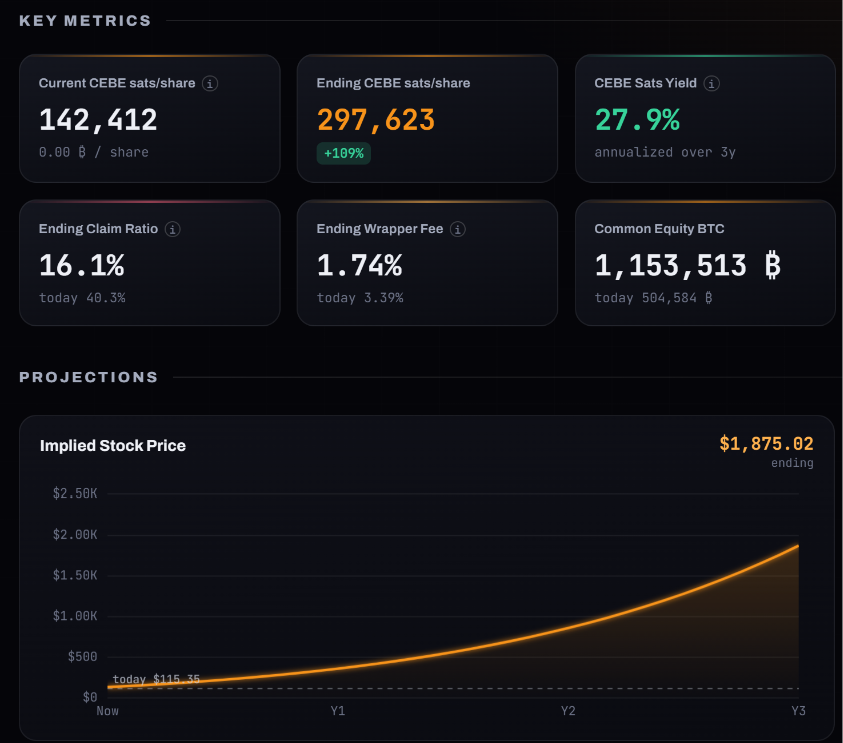Click the Implied Stock Price chart title
Viewport: 843px width, 743px height.
click(113, 446)
